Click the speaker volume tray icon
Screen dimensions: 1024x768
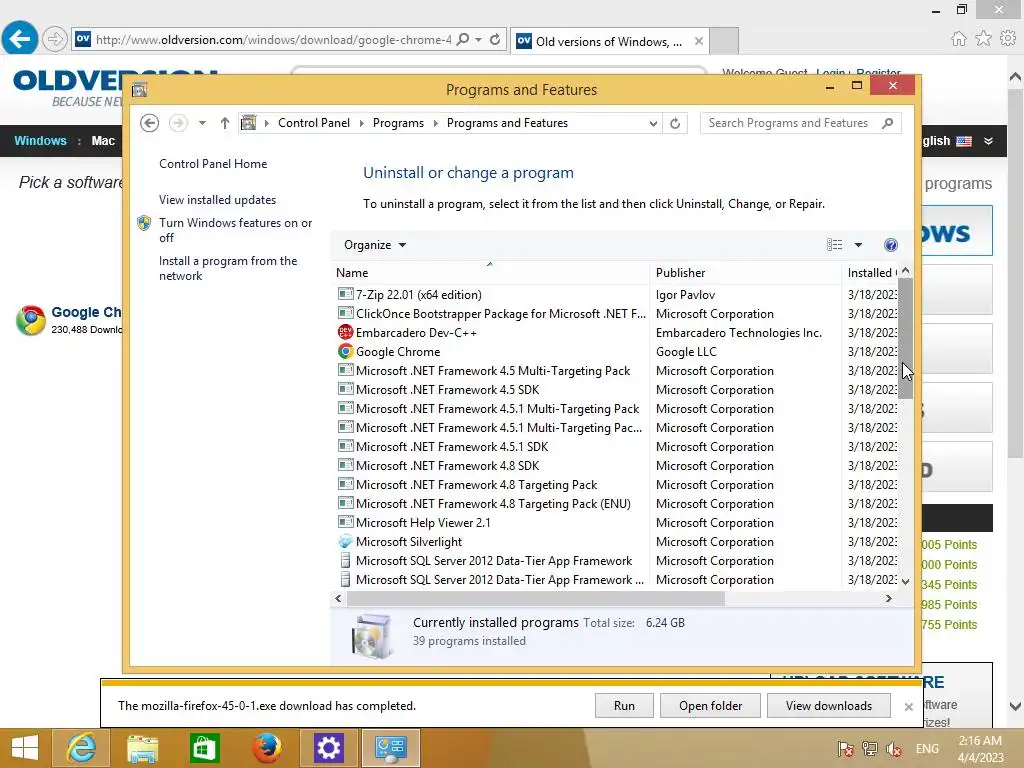[x=894, y=748]
